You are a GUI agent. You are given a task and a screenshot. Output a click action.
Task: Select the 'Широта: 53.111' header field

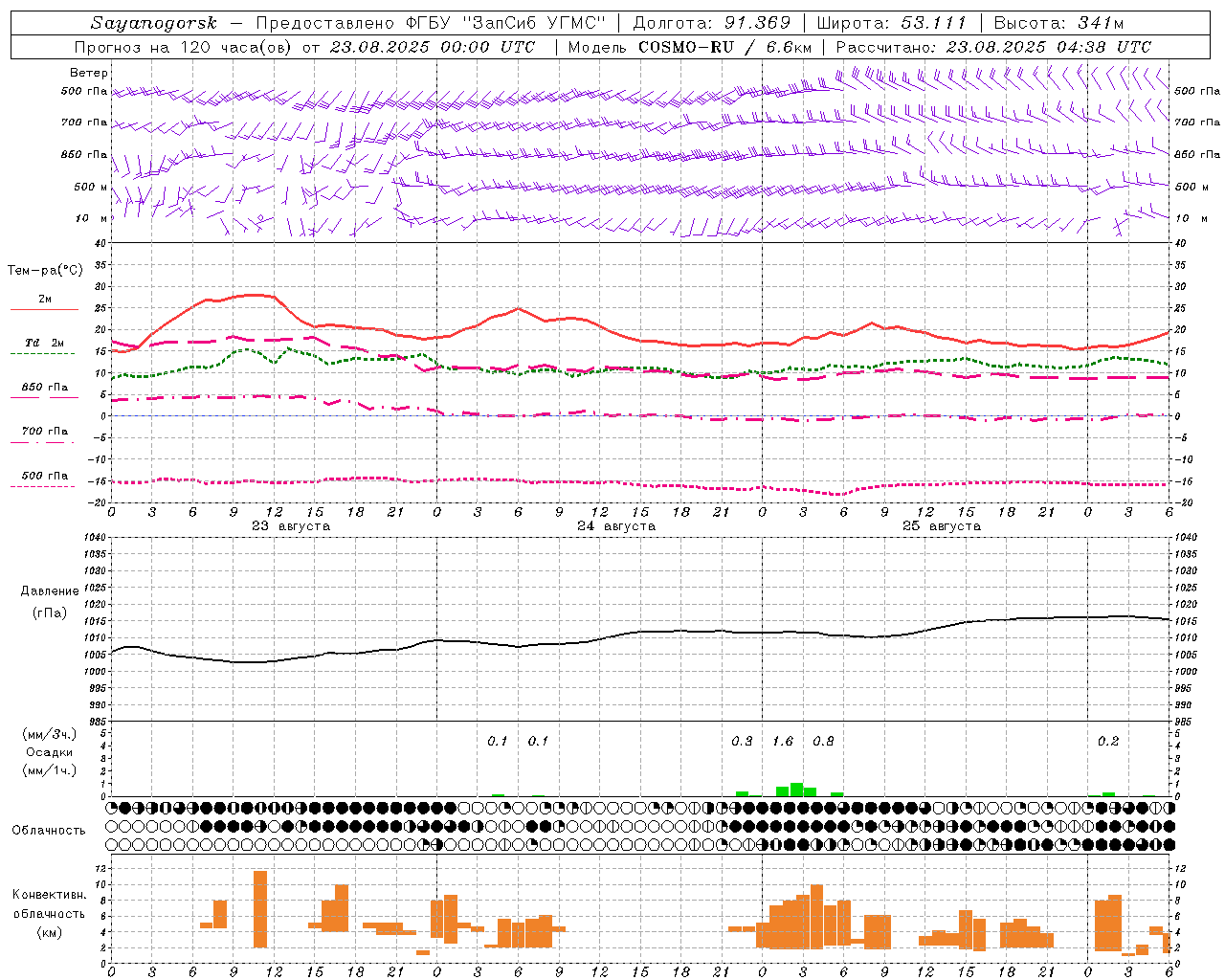(891, 23)
